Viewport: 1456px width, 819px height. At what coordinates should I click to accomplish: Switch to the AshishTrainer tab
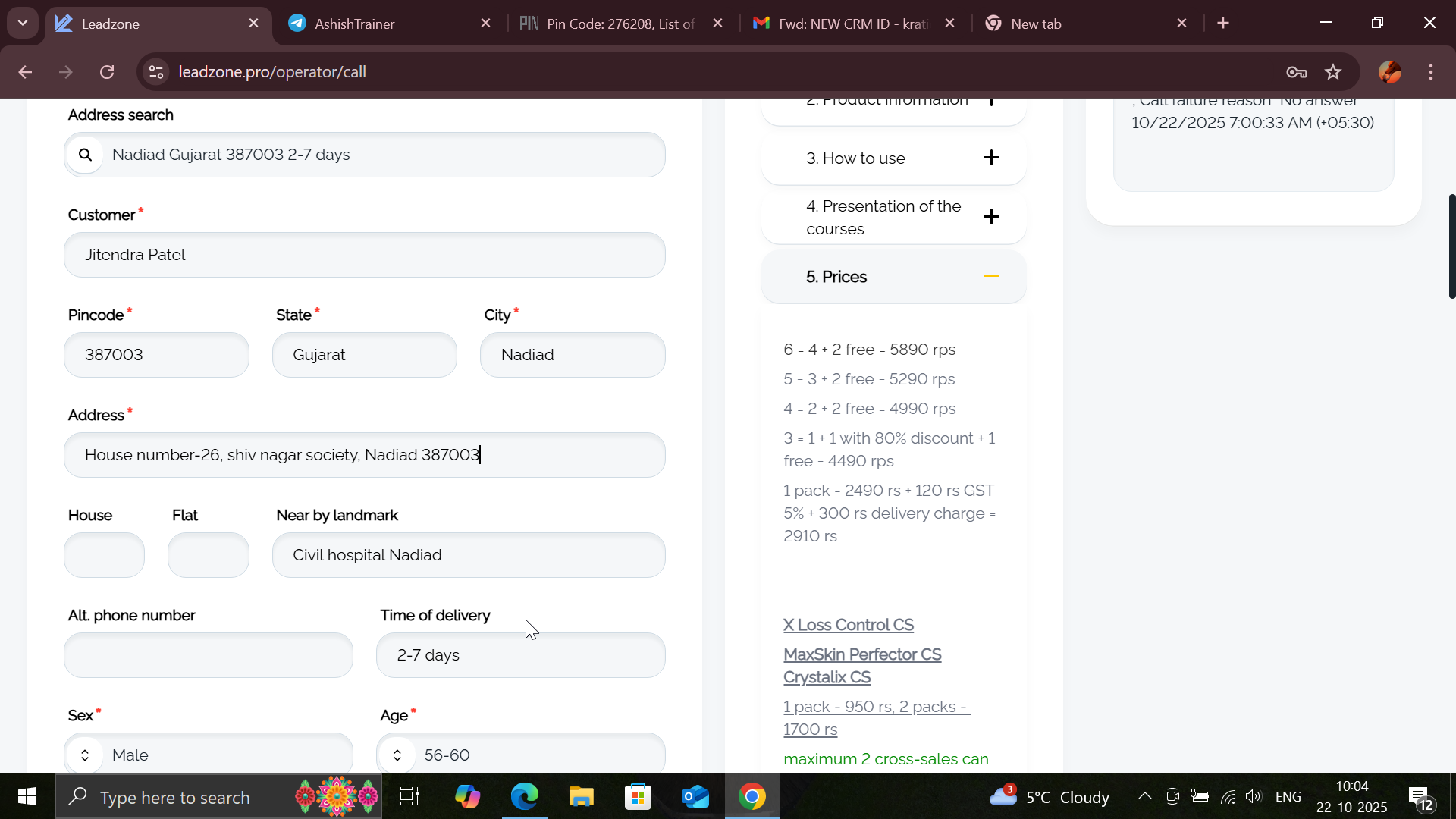[354, 24]
